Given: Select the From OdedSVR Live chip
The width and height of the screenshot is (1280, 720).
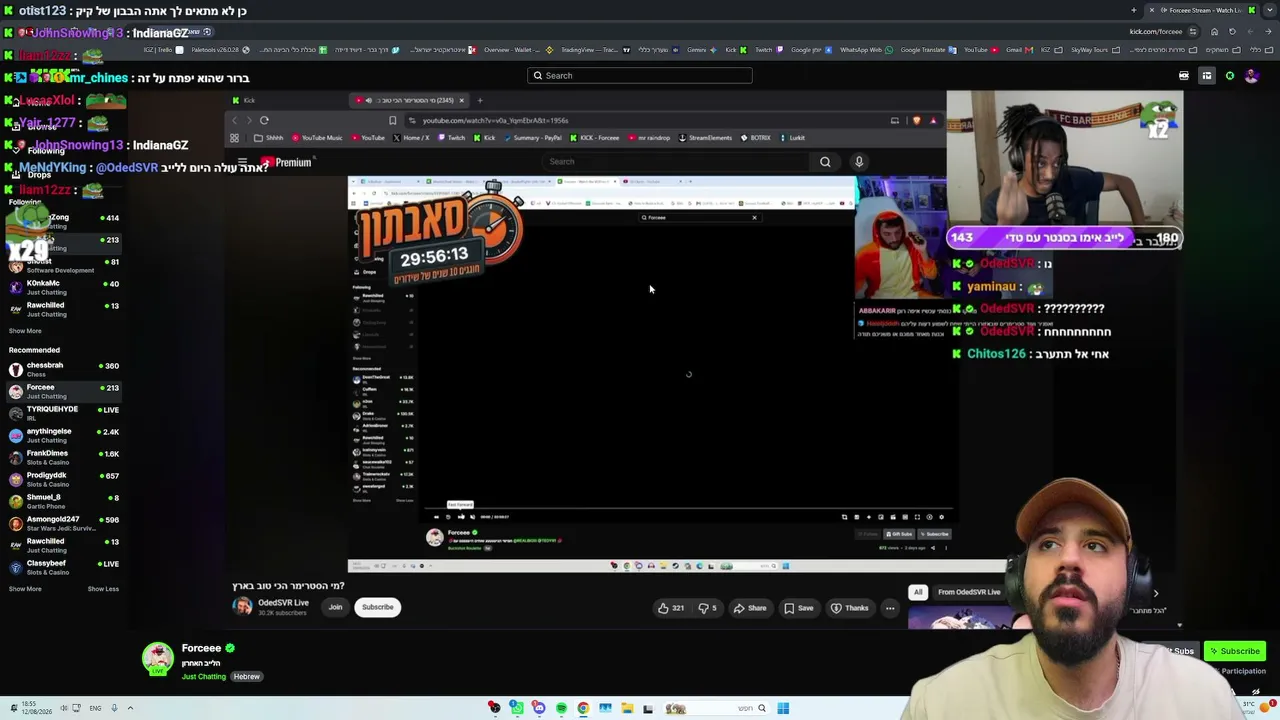Looking at the screenshot, I should [x=969, y=592].
